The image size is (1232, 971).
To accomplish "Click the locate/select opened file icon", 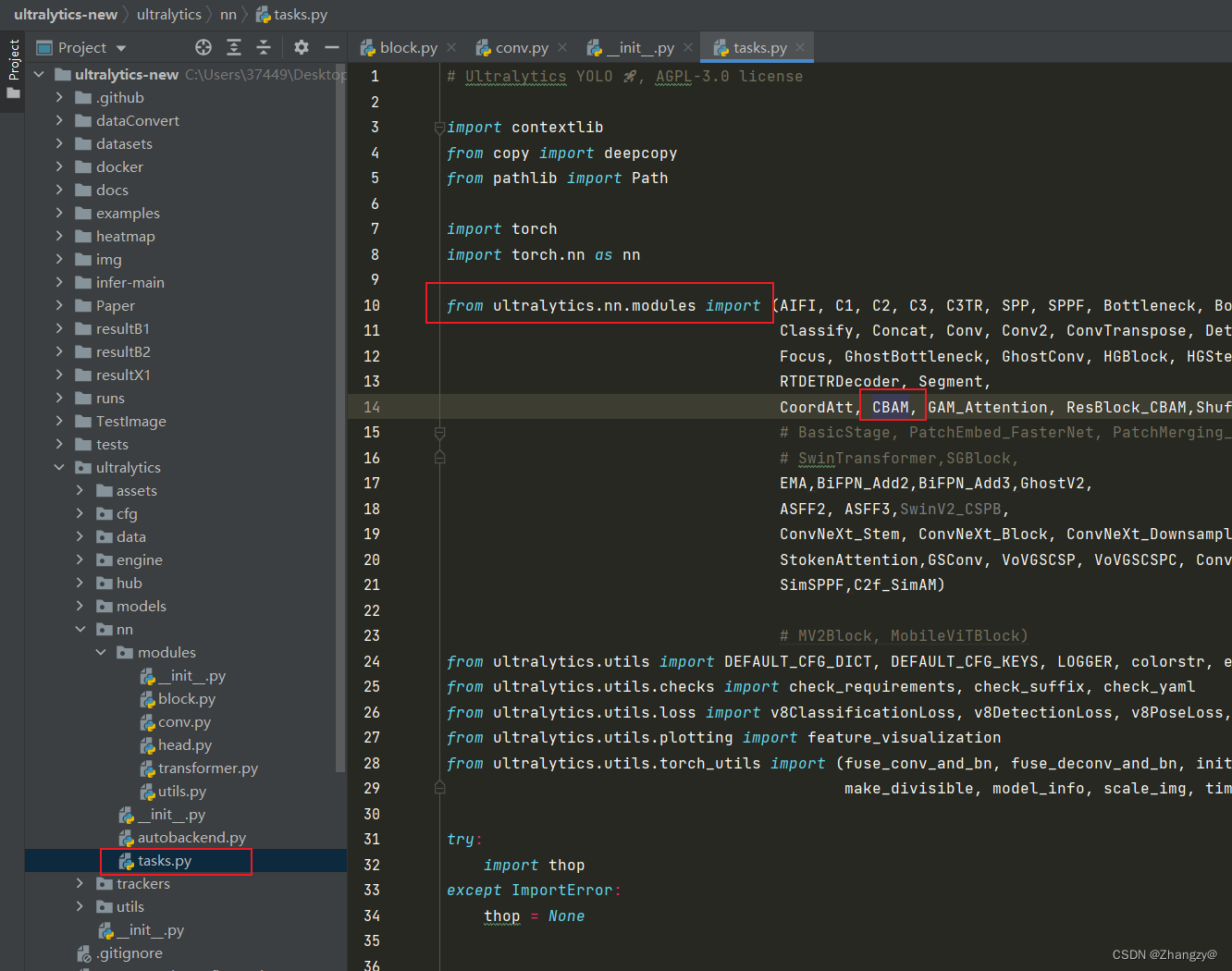I will [203, 47].
